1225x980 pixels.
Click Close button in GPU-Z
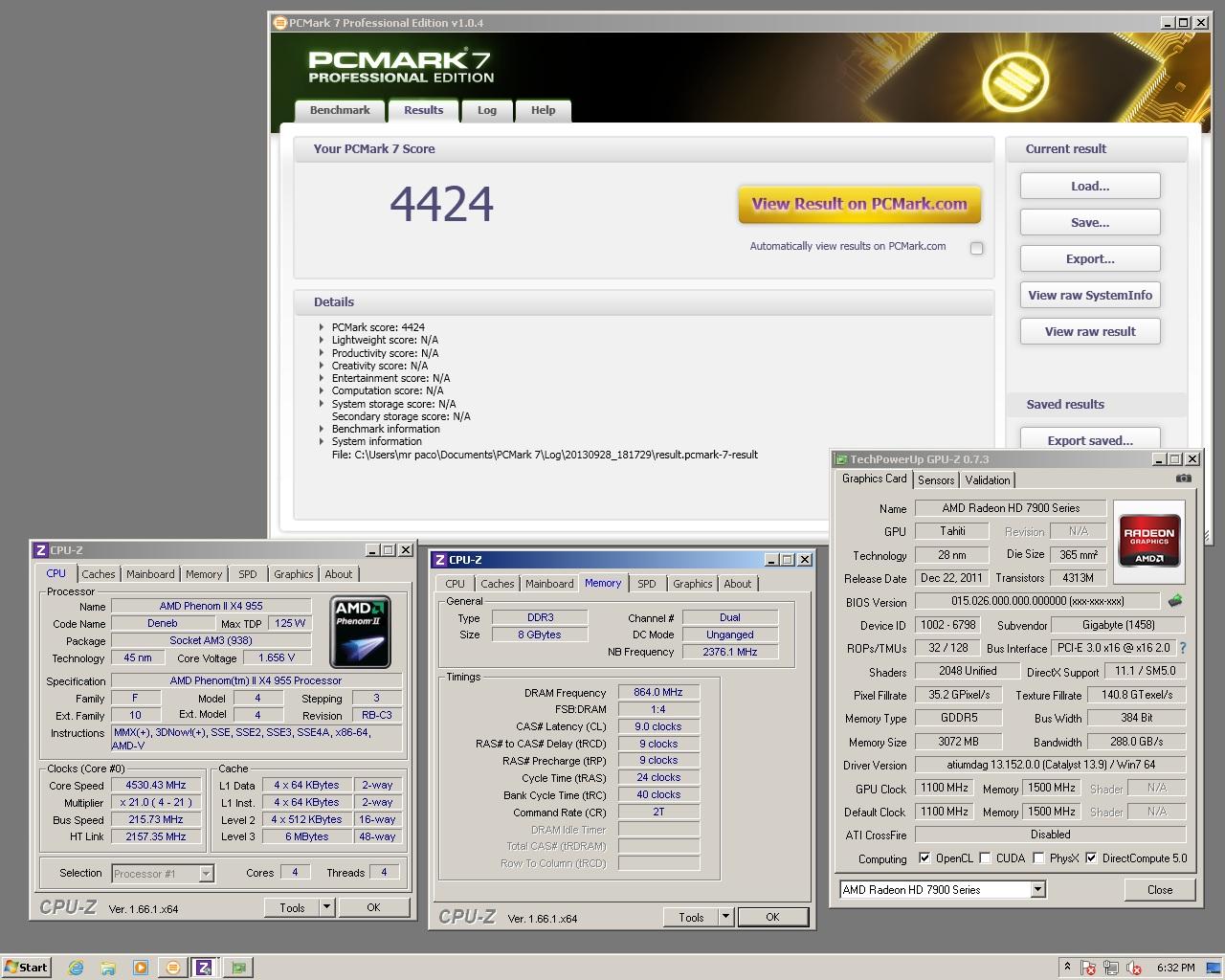1160,889
